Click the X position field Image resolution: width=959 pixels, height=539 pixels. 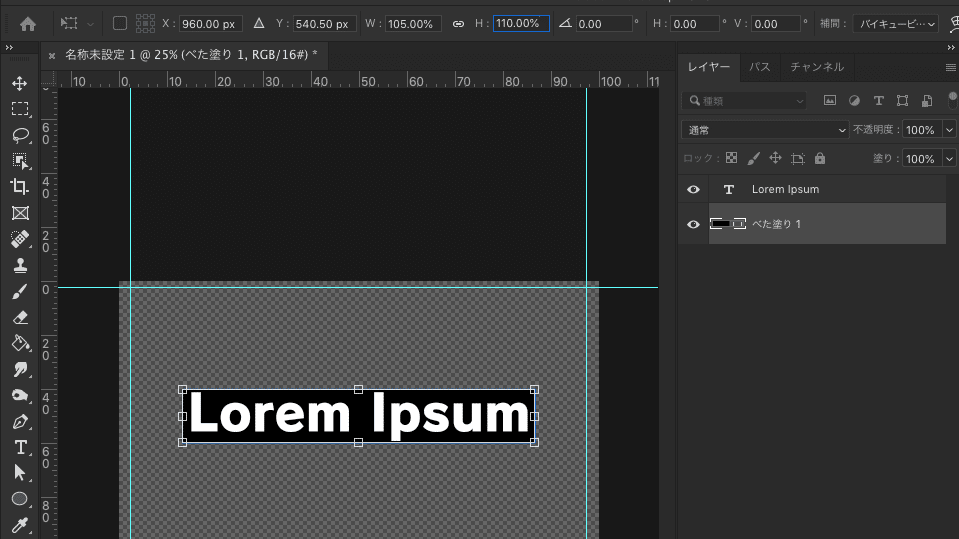210,24
